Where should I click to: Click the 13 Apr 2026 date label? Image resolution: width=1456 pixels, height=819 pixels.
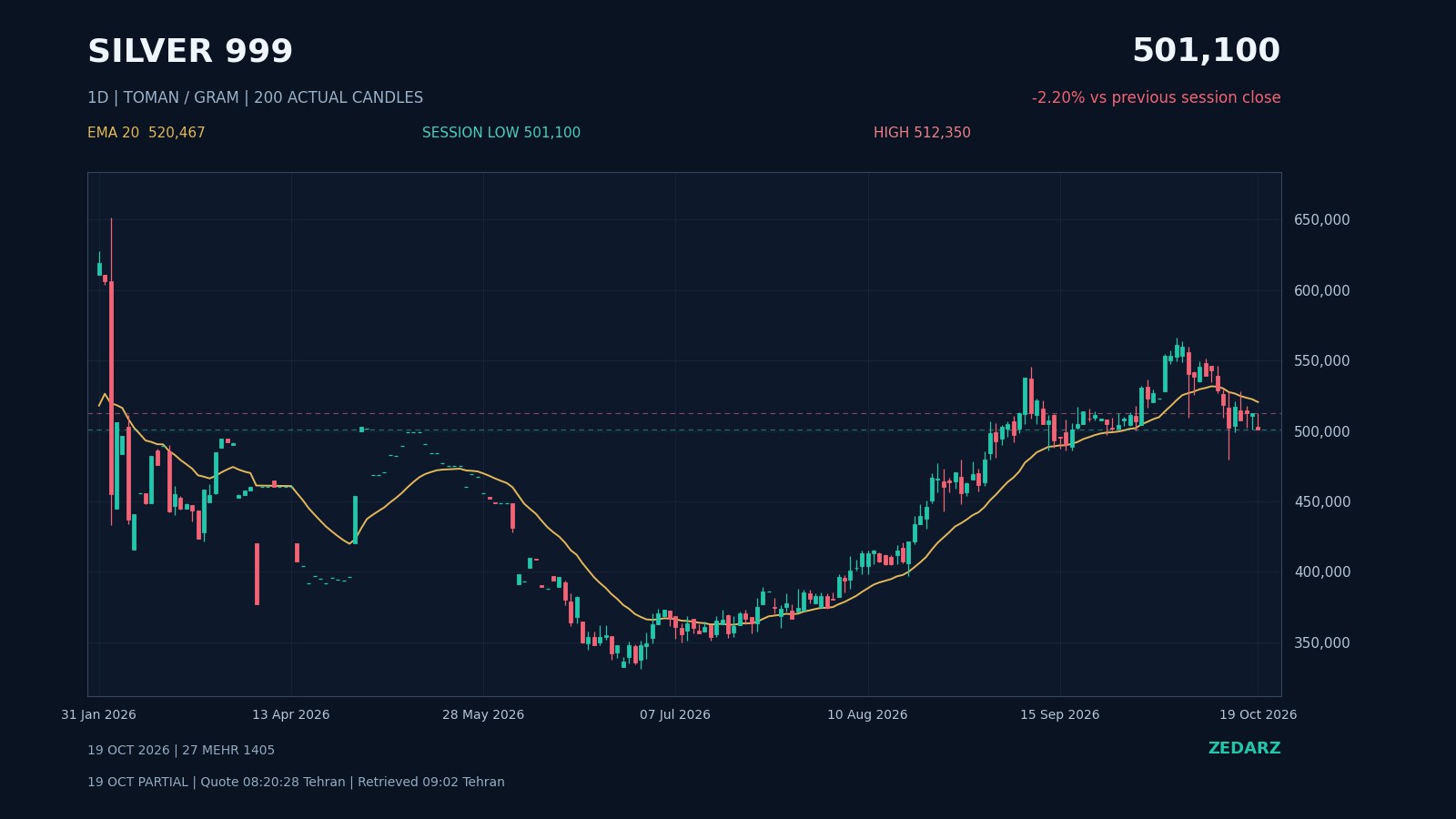tap(291, 715)
